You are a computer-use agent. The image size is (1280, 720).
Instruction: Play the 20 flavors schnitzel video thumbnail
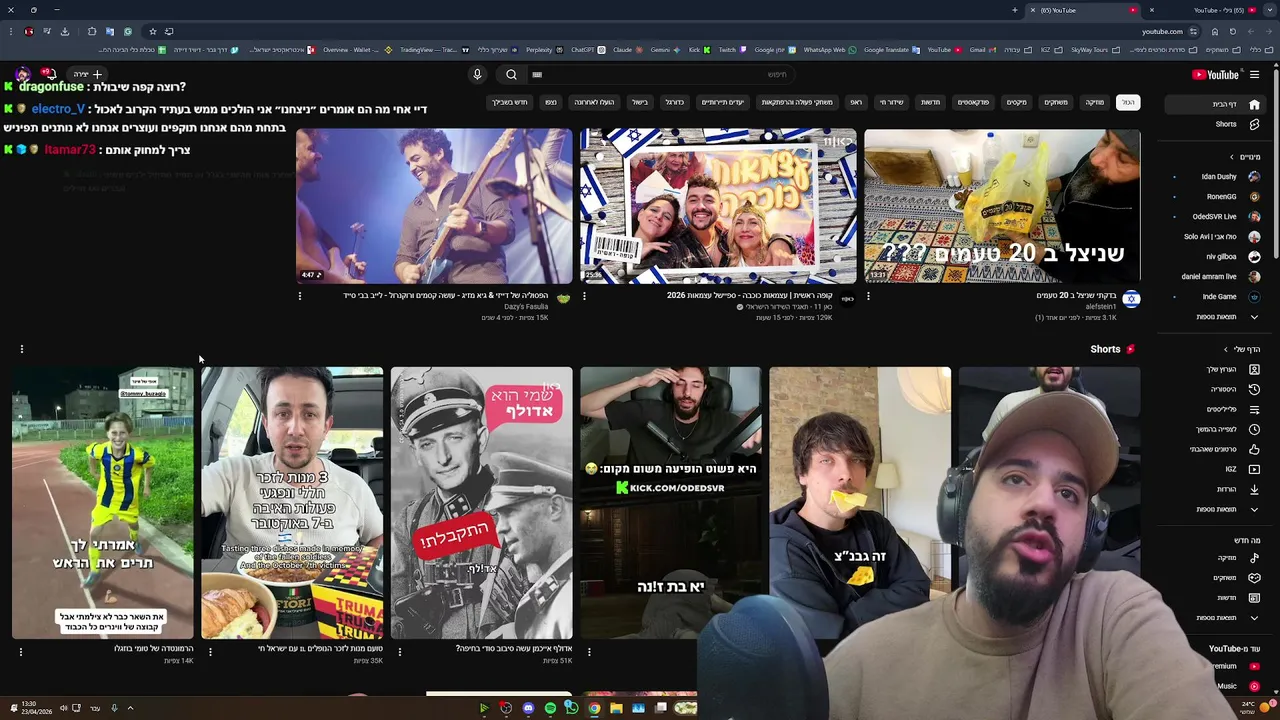point(1002,206)
